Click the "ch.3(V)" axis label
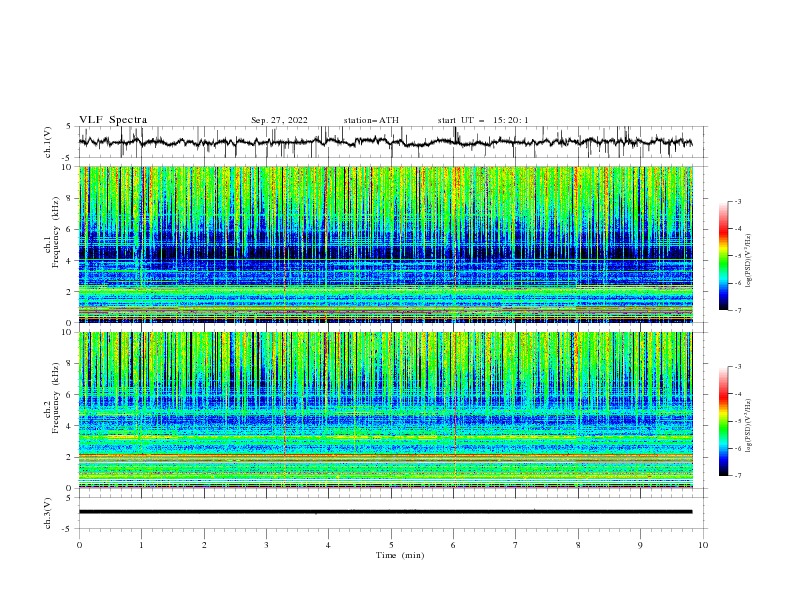This screenshot has height=612, width=792. [48, 513]
